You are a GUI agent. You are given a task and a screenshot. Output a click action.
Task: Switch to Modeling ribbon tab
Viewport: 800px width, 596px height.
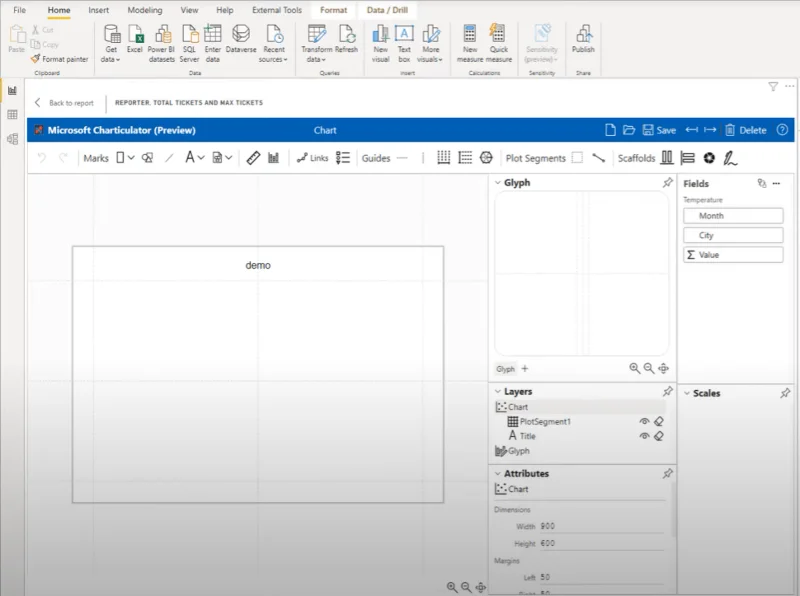click(x=145, y=10)
